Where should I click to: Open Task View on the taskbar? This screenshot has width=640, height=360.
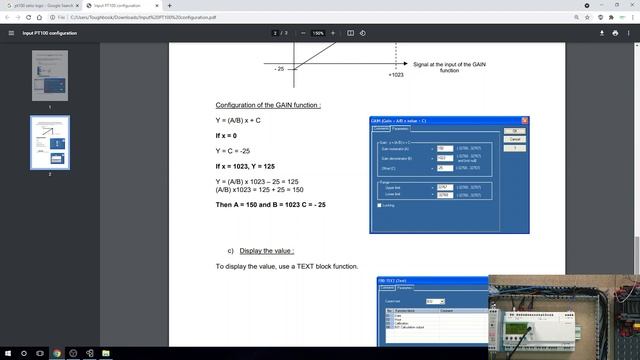coord(40,353)
